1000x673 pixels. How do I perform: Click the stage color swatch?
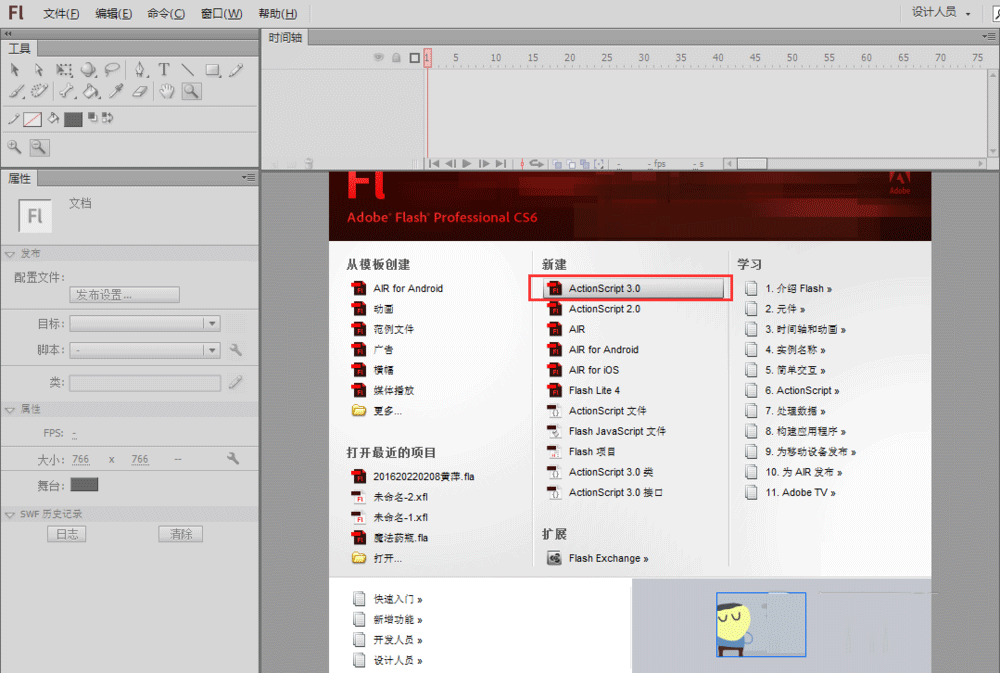84,485
